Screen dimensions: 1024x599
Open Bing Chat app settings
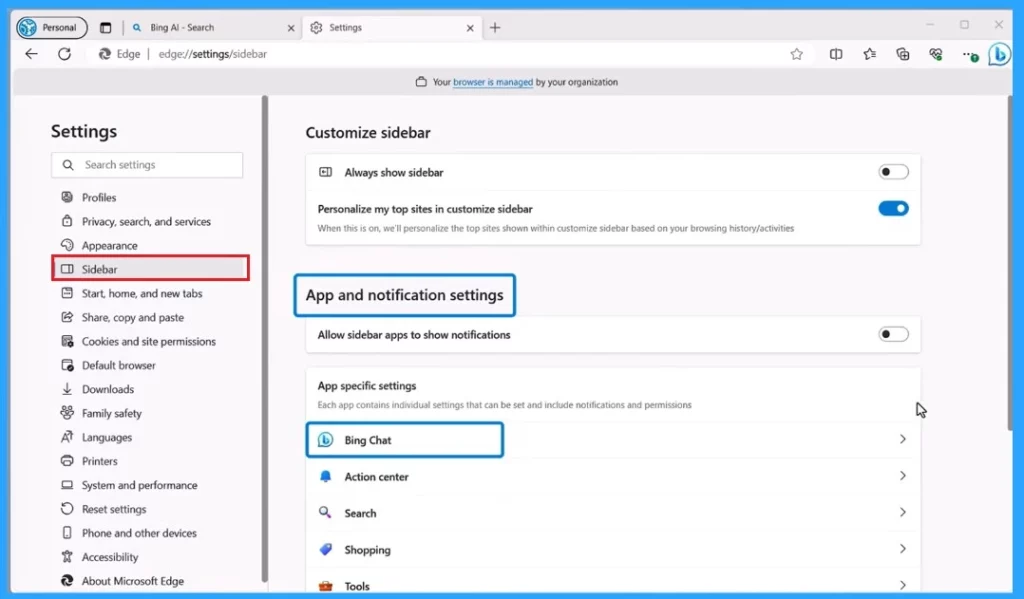(x=613, y=440)
